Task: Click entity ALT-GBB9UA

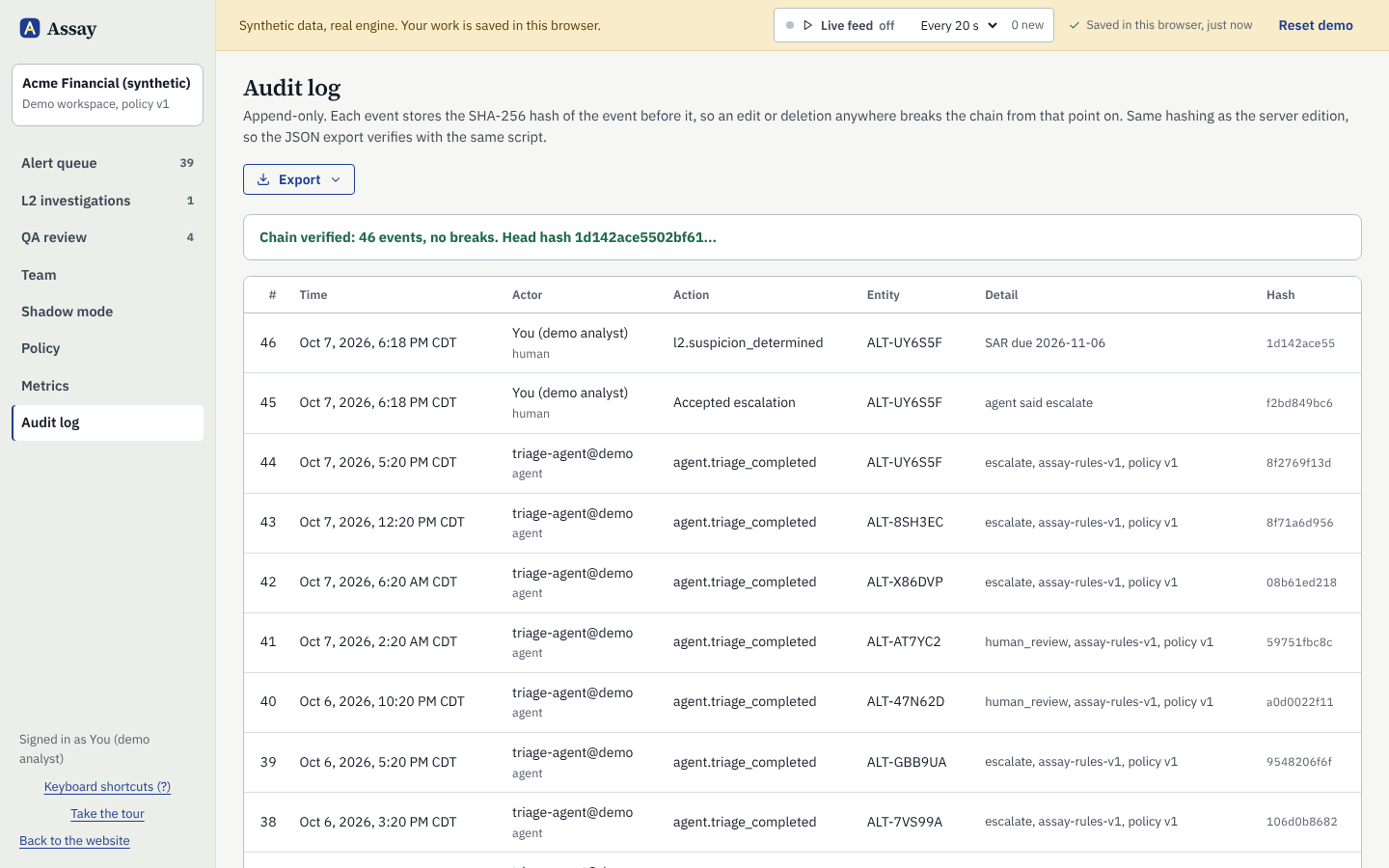Action: click(907, 762)
